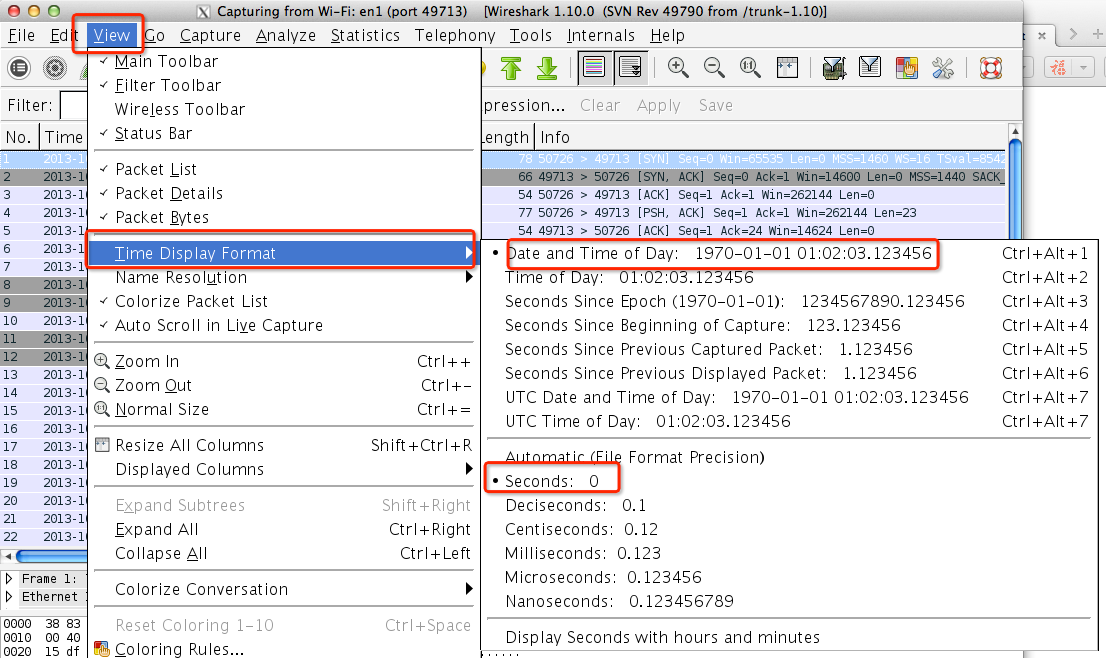Open Colorize Conversation submenu

(284, 589)
